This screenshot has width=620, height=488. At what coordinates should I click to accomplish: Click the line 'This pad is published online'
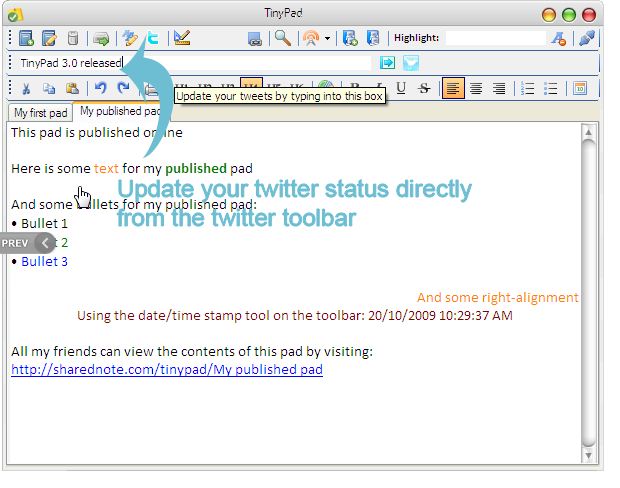(97, 132)
